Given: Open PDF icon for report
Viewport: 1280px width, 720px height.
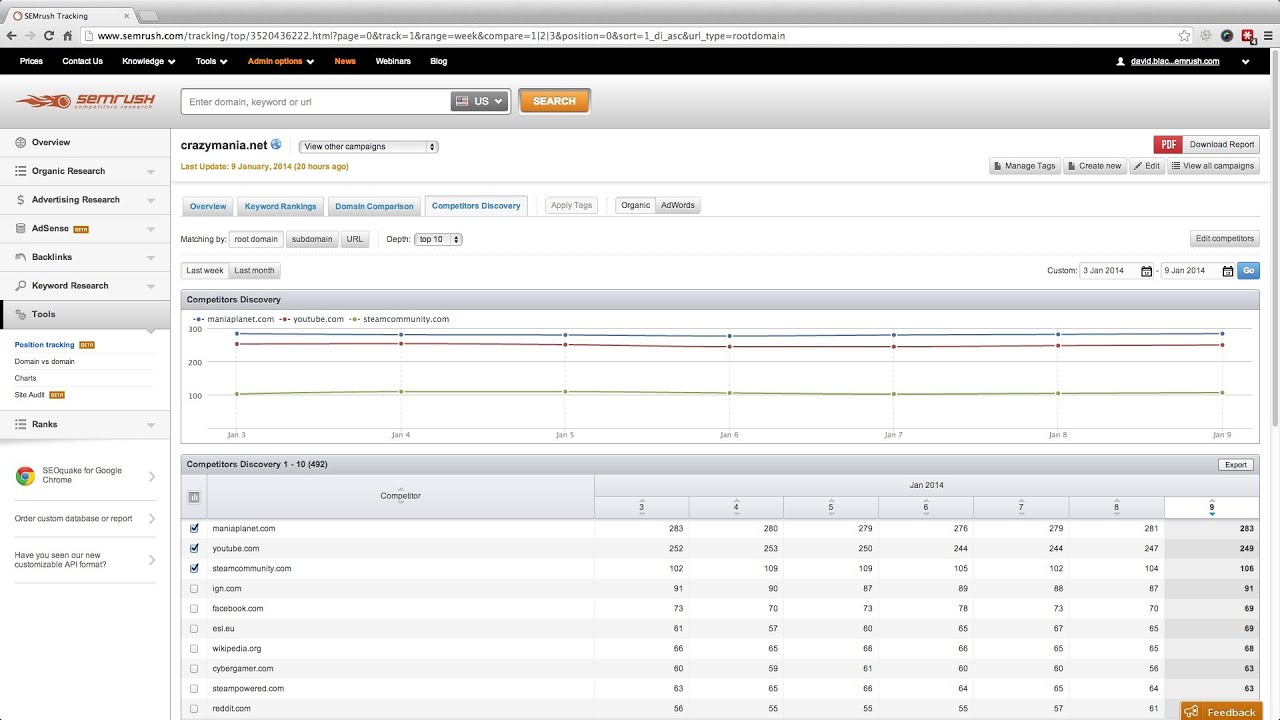Looking at the screenshot, I should click(x=1168, y=144).
